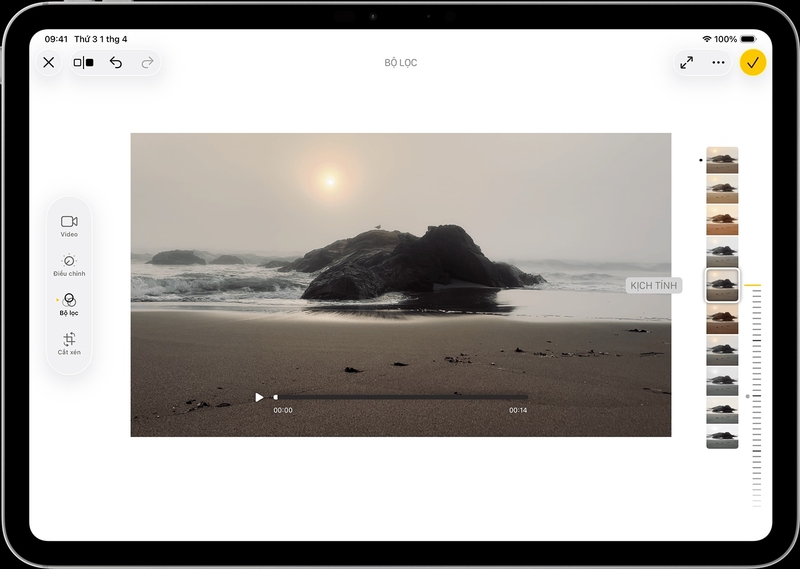
Task: Pick the fourth filter thumbnail
Action: [722, 251]
